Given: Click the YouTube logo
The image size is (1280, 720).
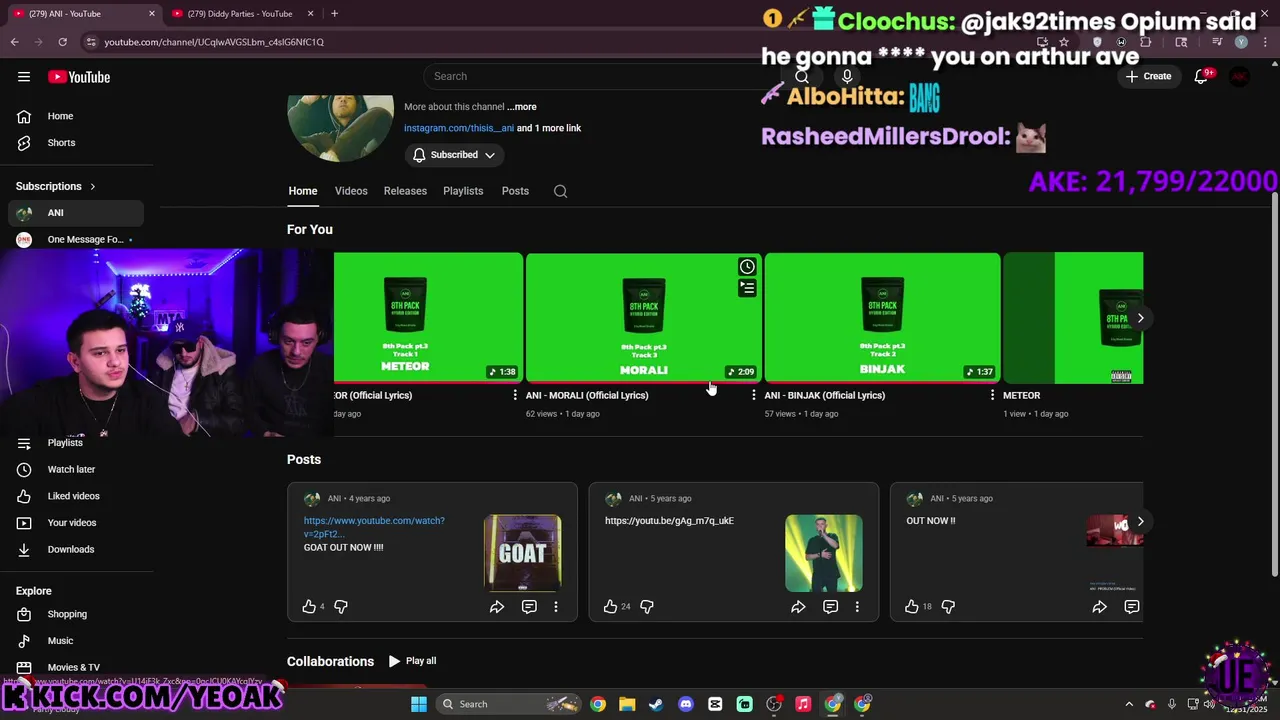Looking at the screenshot, I should pos(79,77).
